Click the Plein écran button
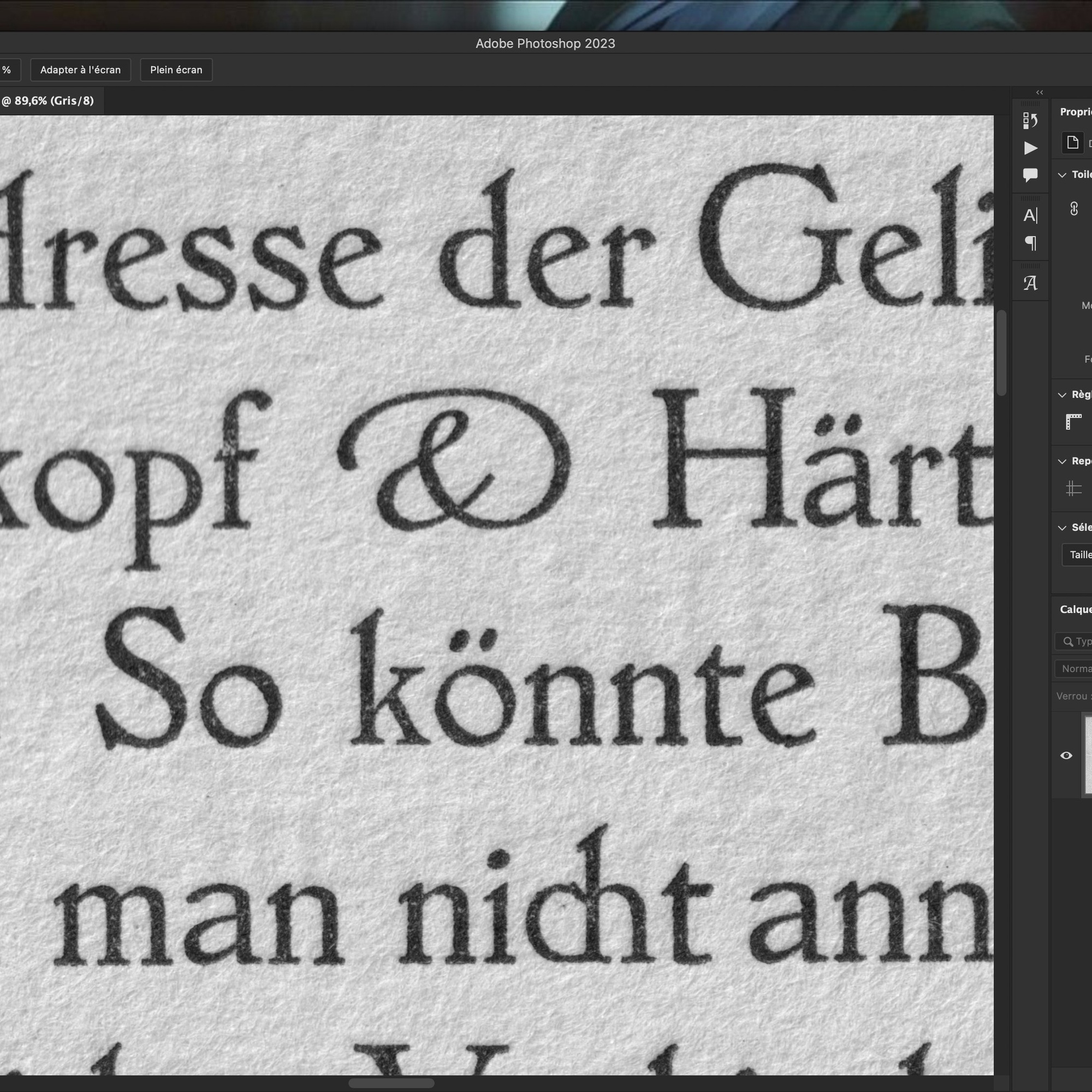Screen dimensions: 1092x1092 [176, 70]
